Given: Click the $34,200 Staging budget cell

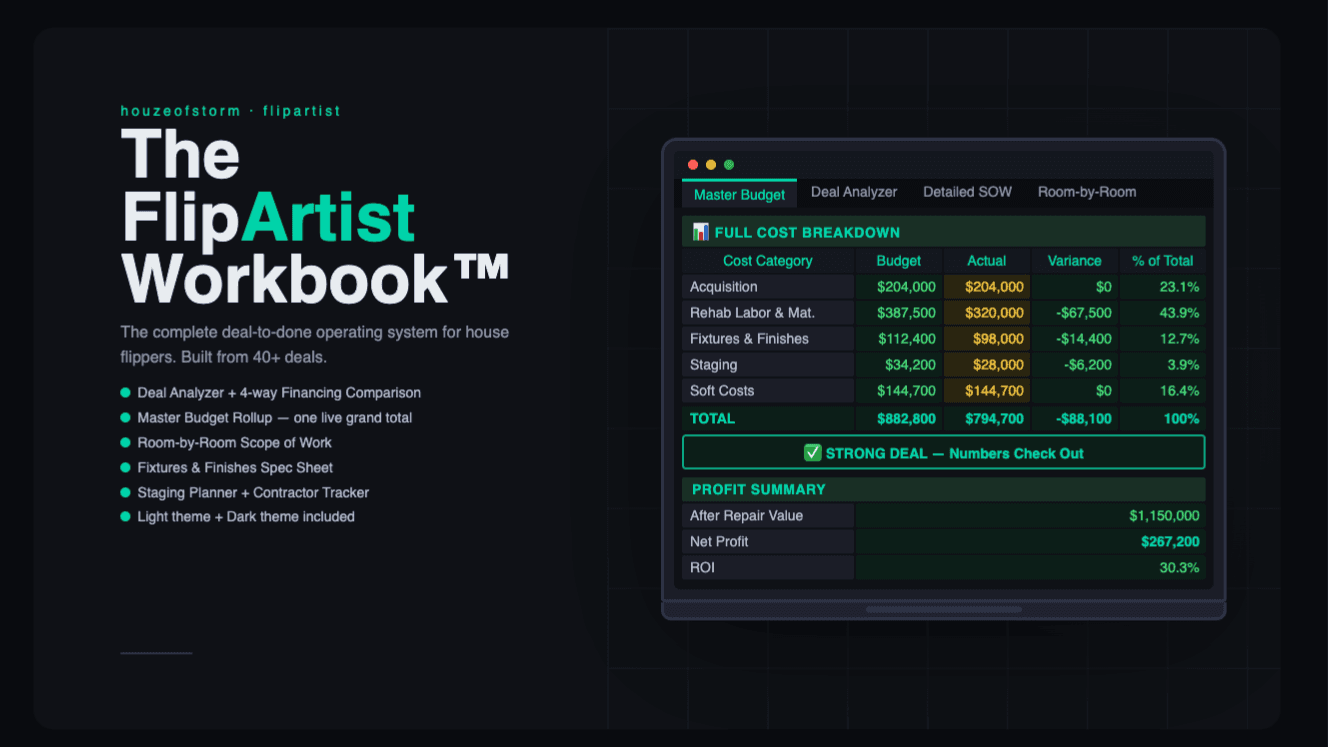Looking at the screenshot, I should tap(899, 365).
